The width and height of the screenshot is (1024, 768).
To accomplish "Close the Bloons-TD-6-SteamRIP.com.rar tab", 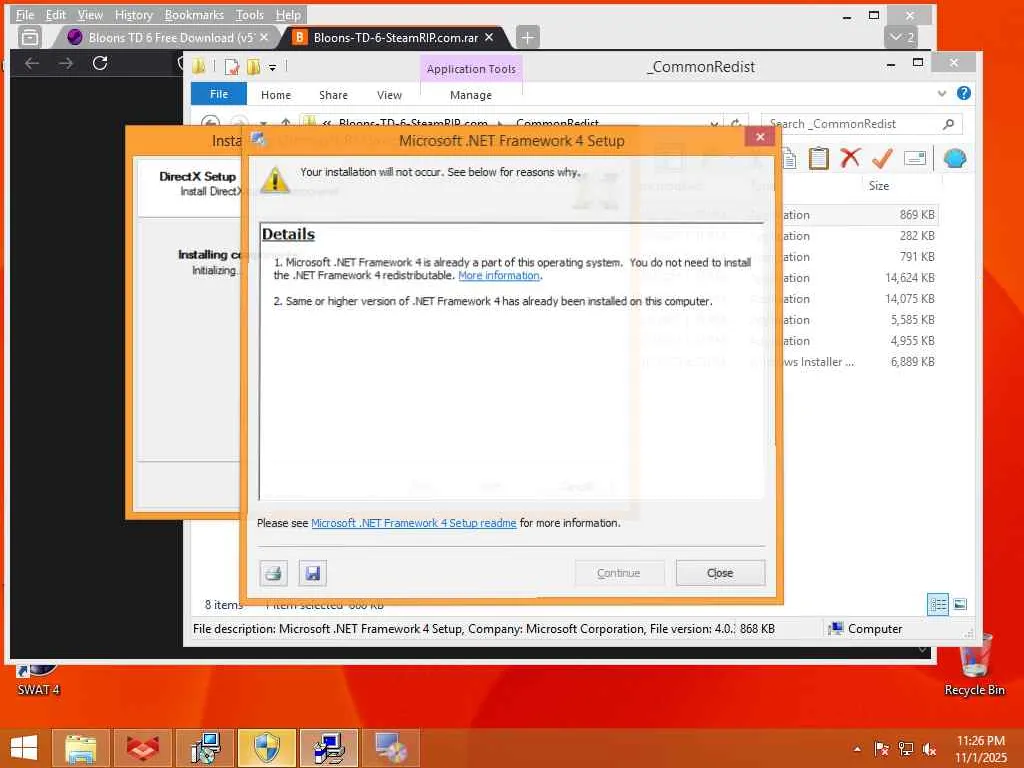I will pos(489,37).
